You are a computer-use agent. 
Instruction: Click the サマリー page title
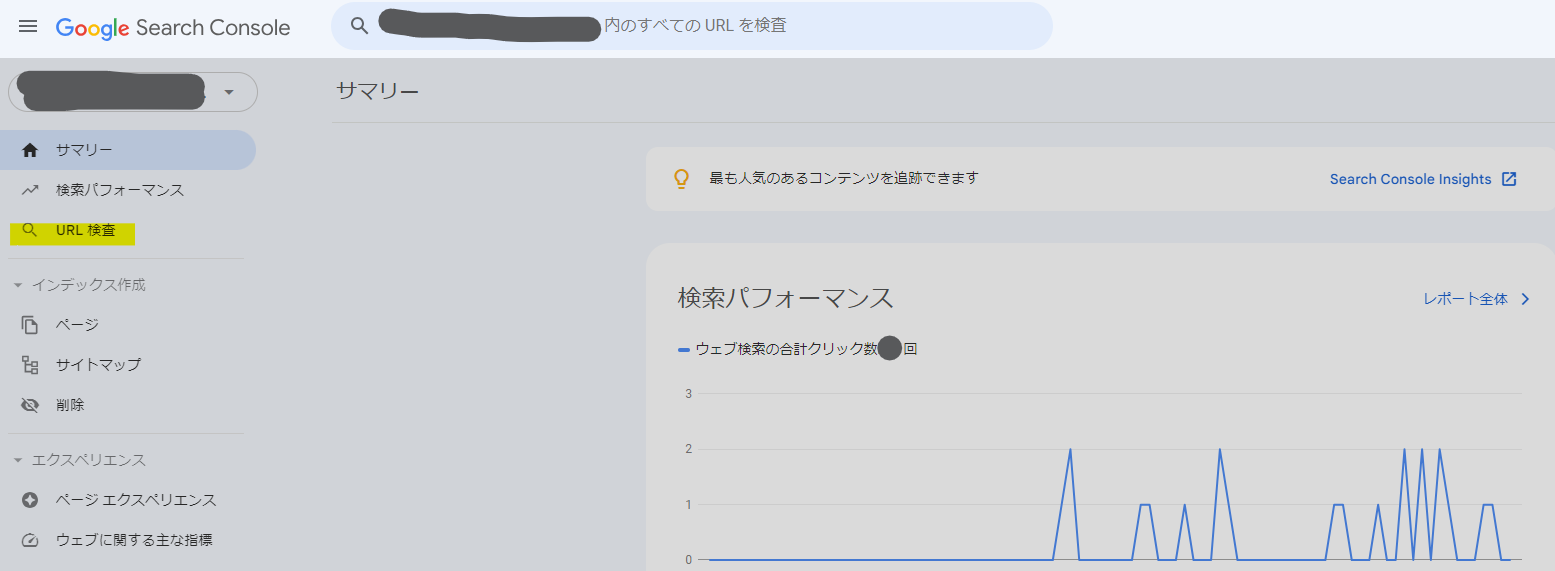pos(378,91)
